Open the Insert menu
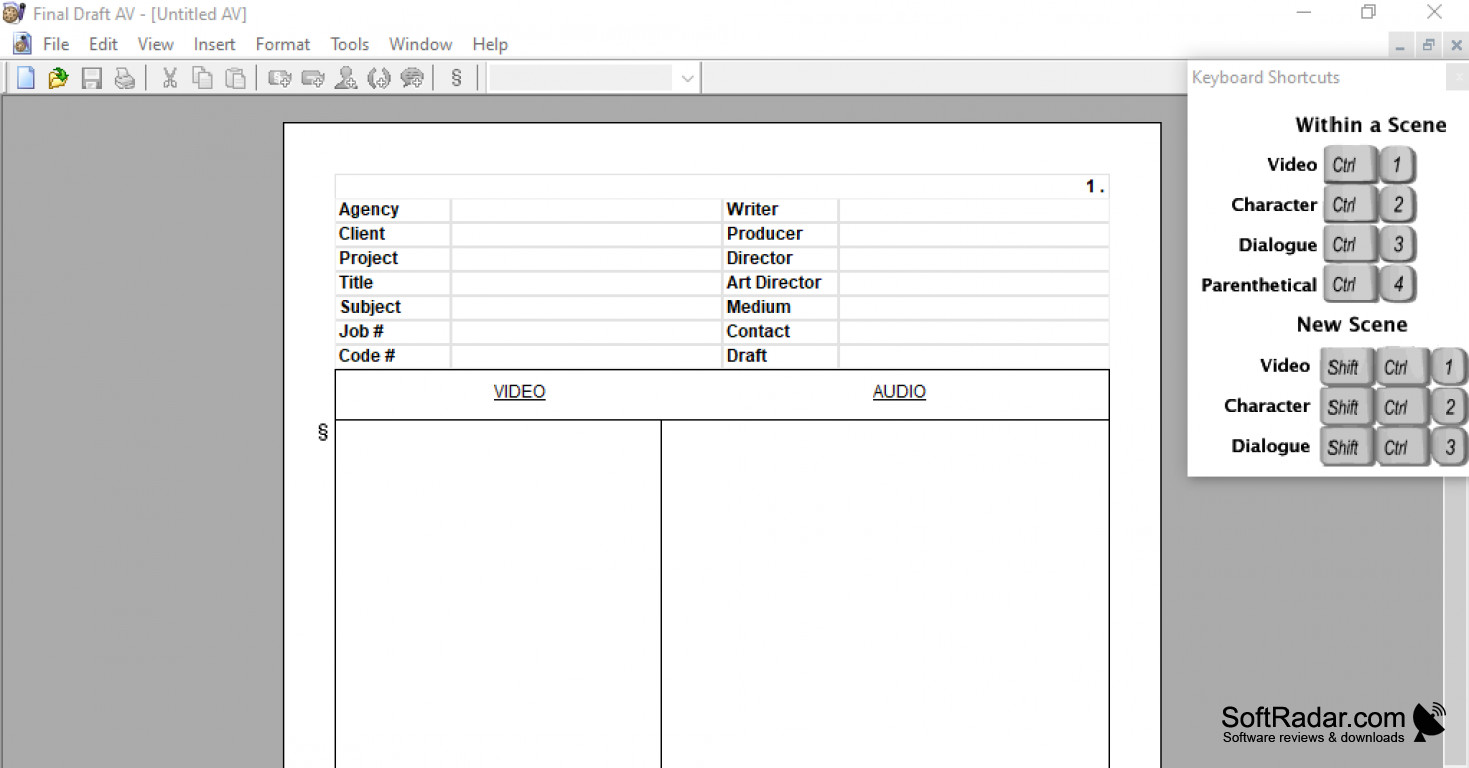Viewport: 1469px width, 768px height. (214, 44)
